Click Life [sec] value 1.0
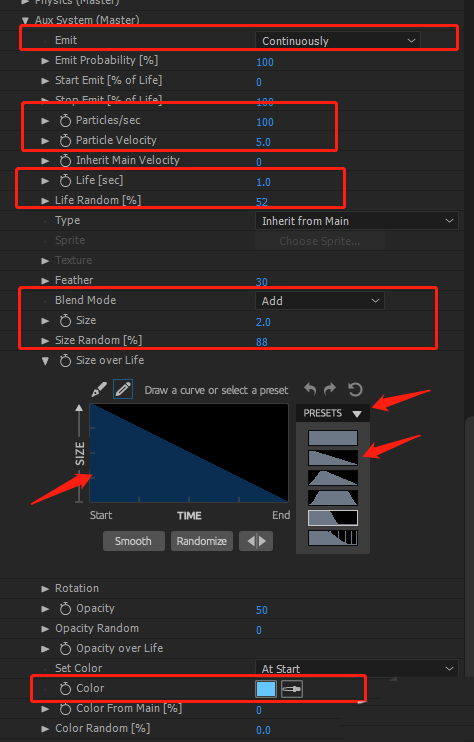The height and width of the screenshot is (742, 474). [263, 182]
